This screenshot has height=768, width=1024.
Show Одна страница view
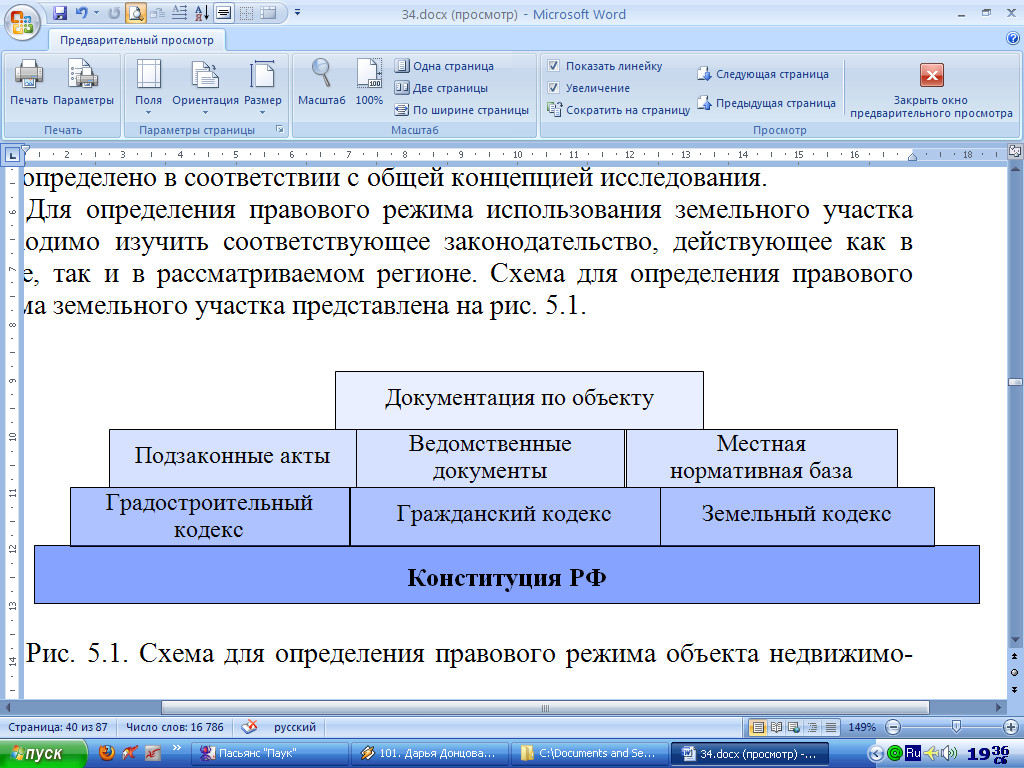[444, 66]
